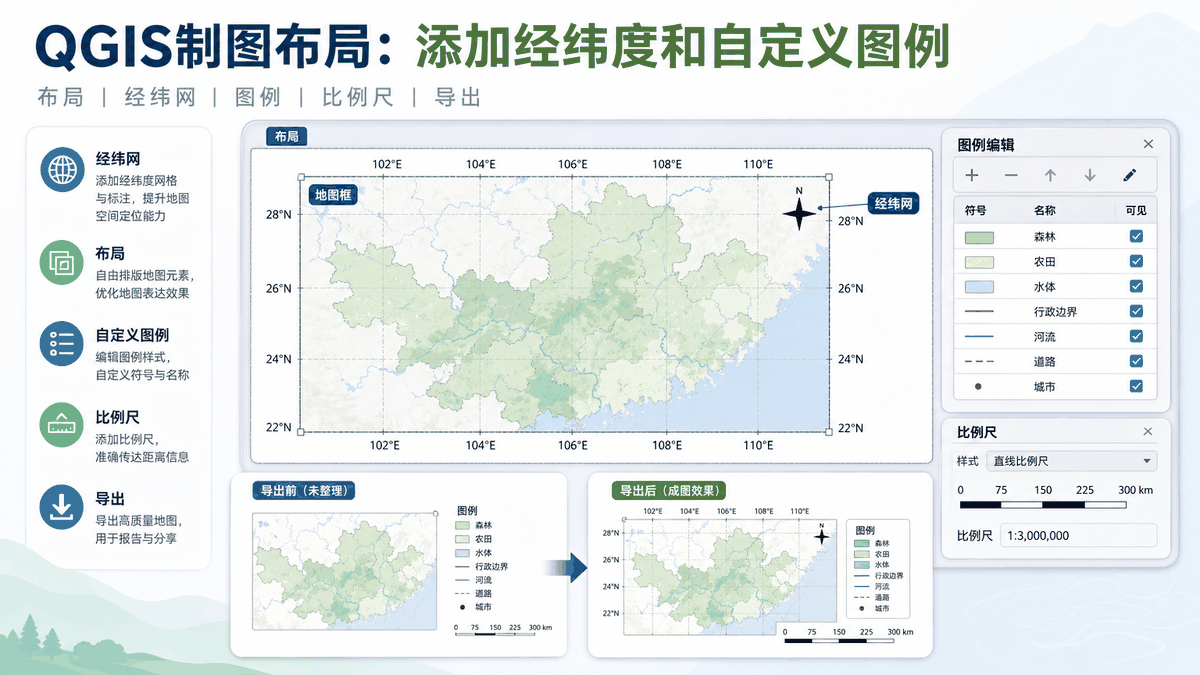1200x675 pixels.
Task: Click the 行政边界 line symbol
Action: 979,311
